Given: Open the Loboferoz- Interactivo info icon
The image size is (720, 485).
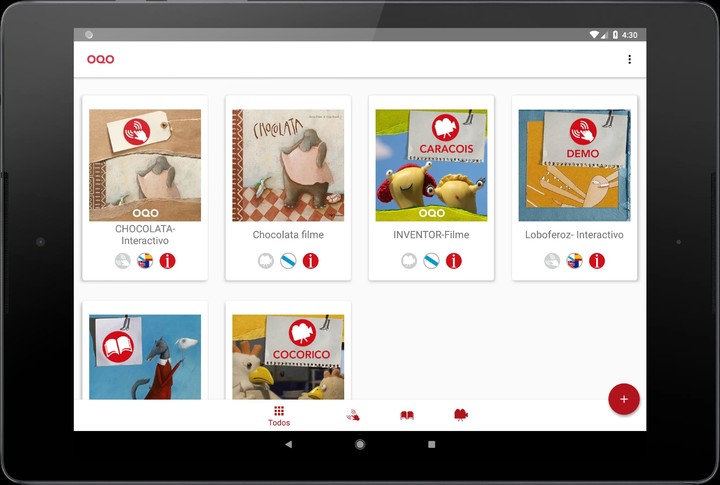Looking at the screenshot, I should point(597,261).
